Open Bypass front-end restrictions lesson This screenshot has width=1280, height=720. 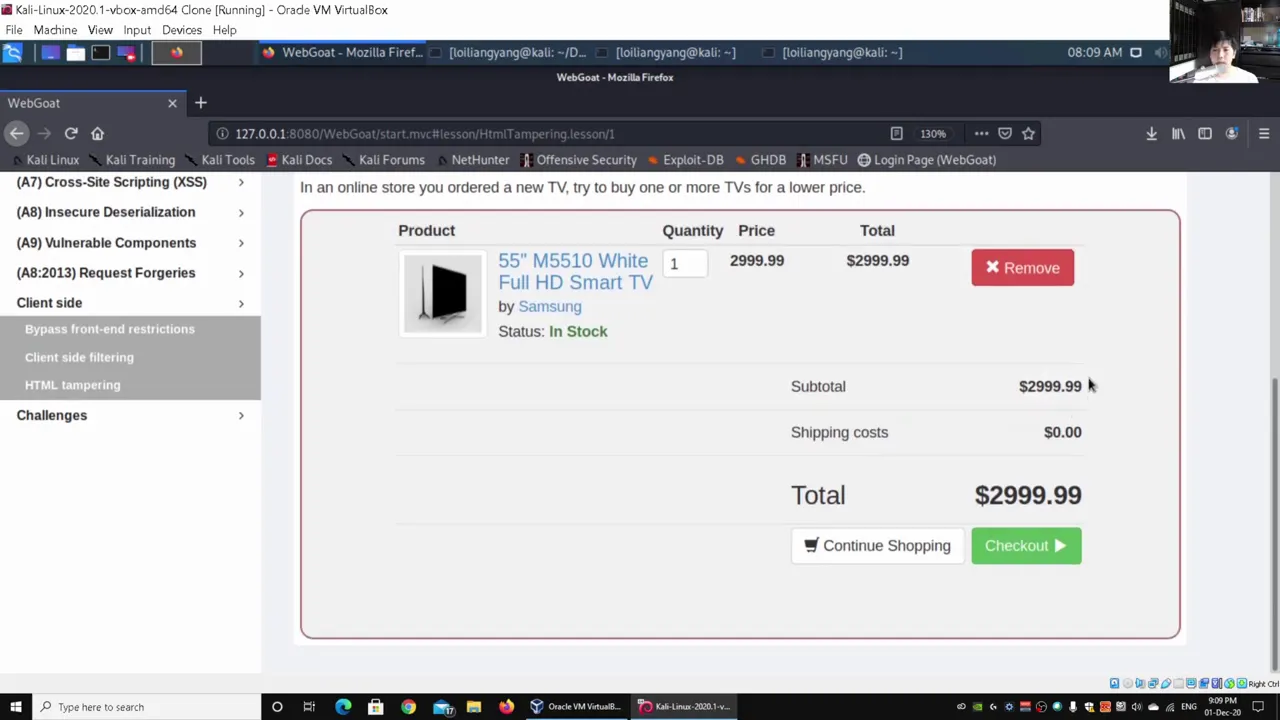110,329
